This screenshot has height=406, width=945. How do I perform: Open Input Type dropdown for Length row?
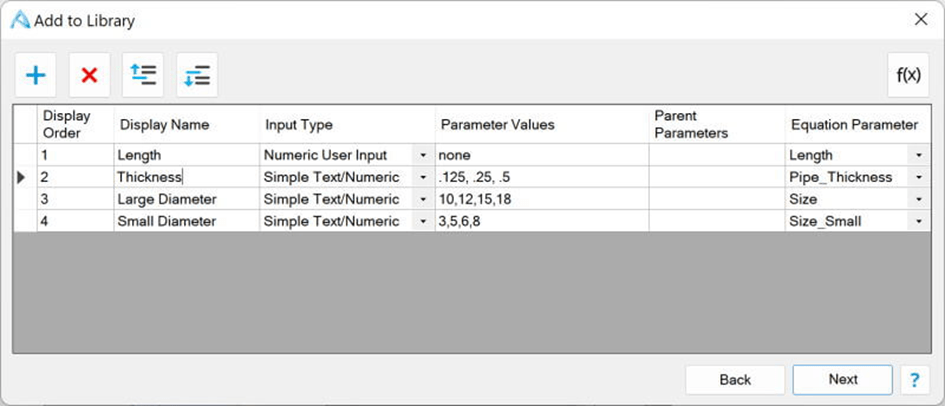point(423,156)
